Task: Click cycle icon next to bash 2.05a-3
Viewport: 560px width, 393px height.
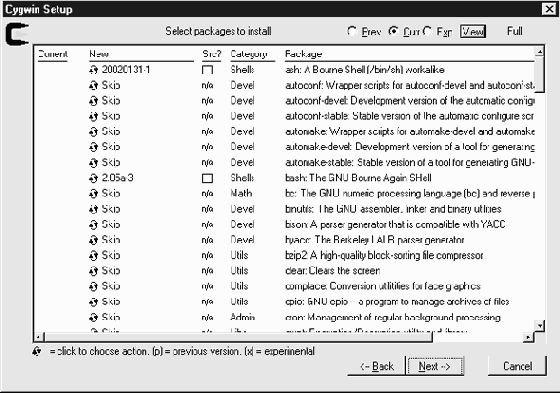Action: click(x=93, y=178)
